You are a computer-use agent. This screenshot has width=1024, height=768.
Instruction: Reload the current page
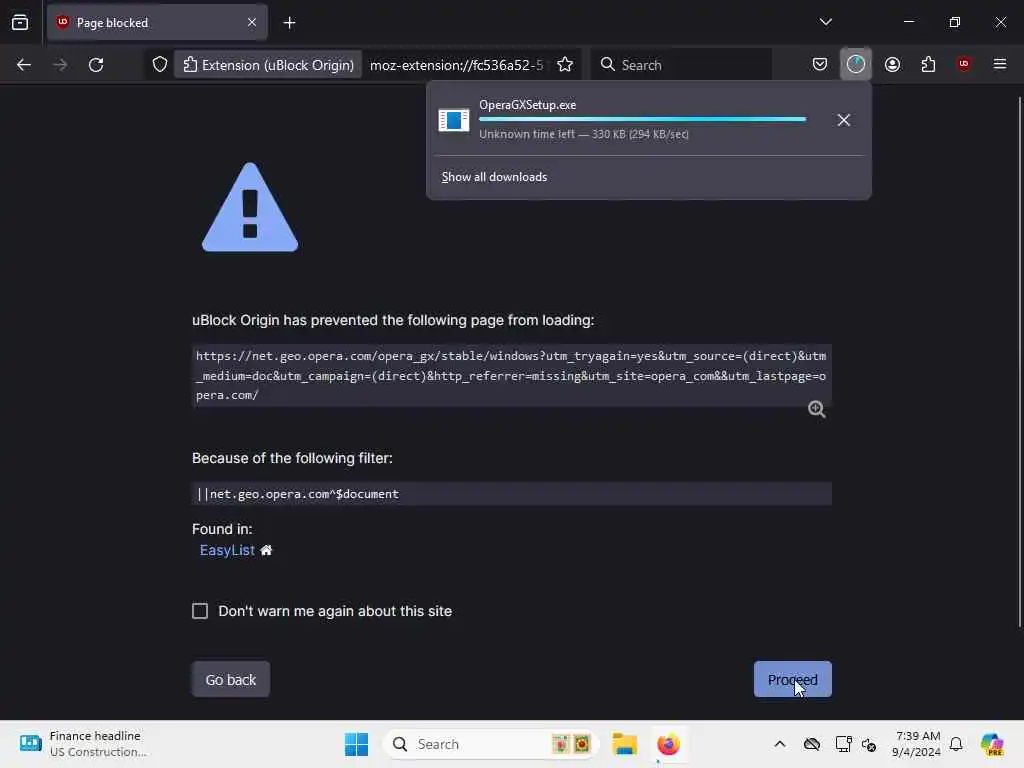pos(96,65)
